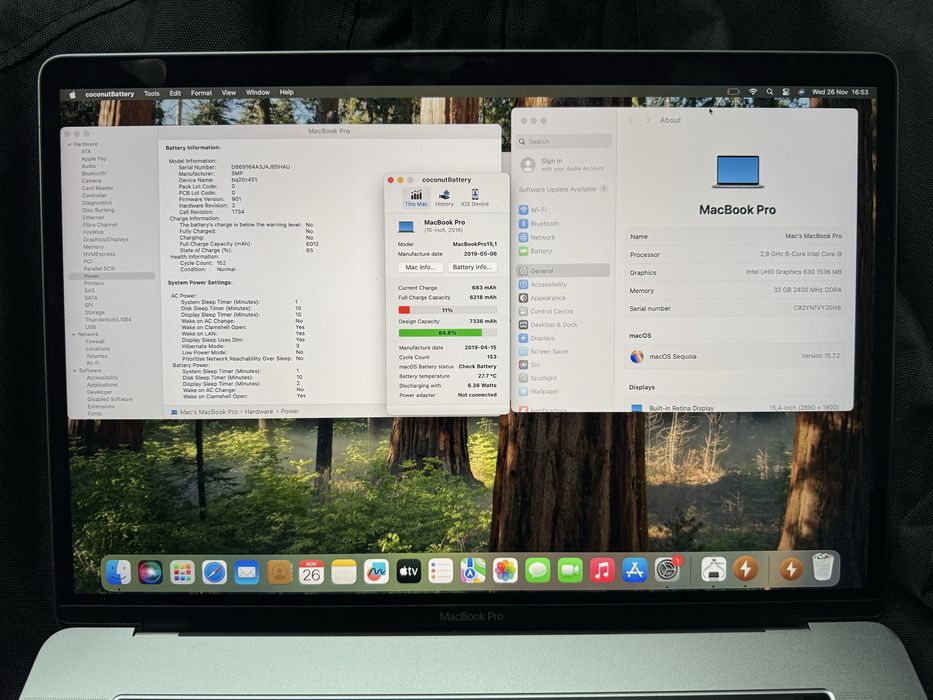Click the Settings search field
Screen dimensions: 933x700
click(x=563, y=142)
